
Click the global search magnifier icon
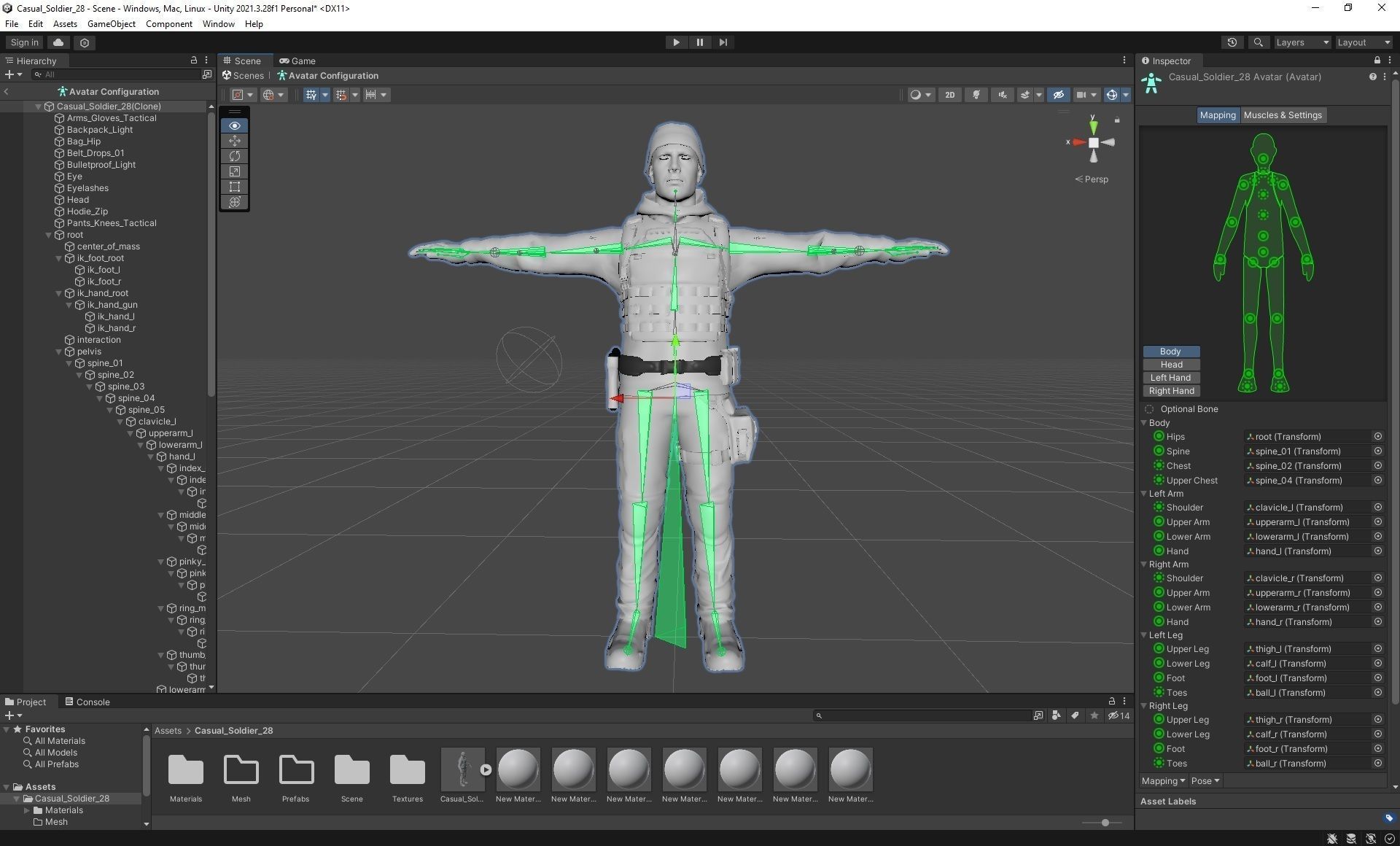pos(1258,42)
